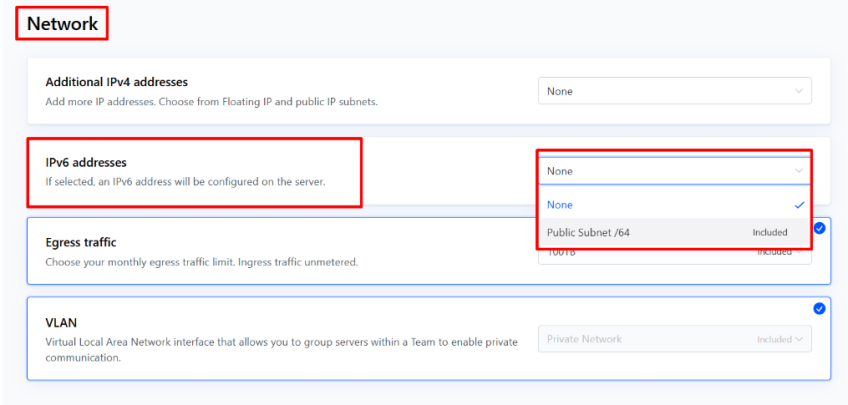Click chevron arrow in IPv6 addresses dropdown

[x=798, y=171]
